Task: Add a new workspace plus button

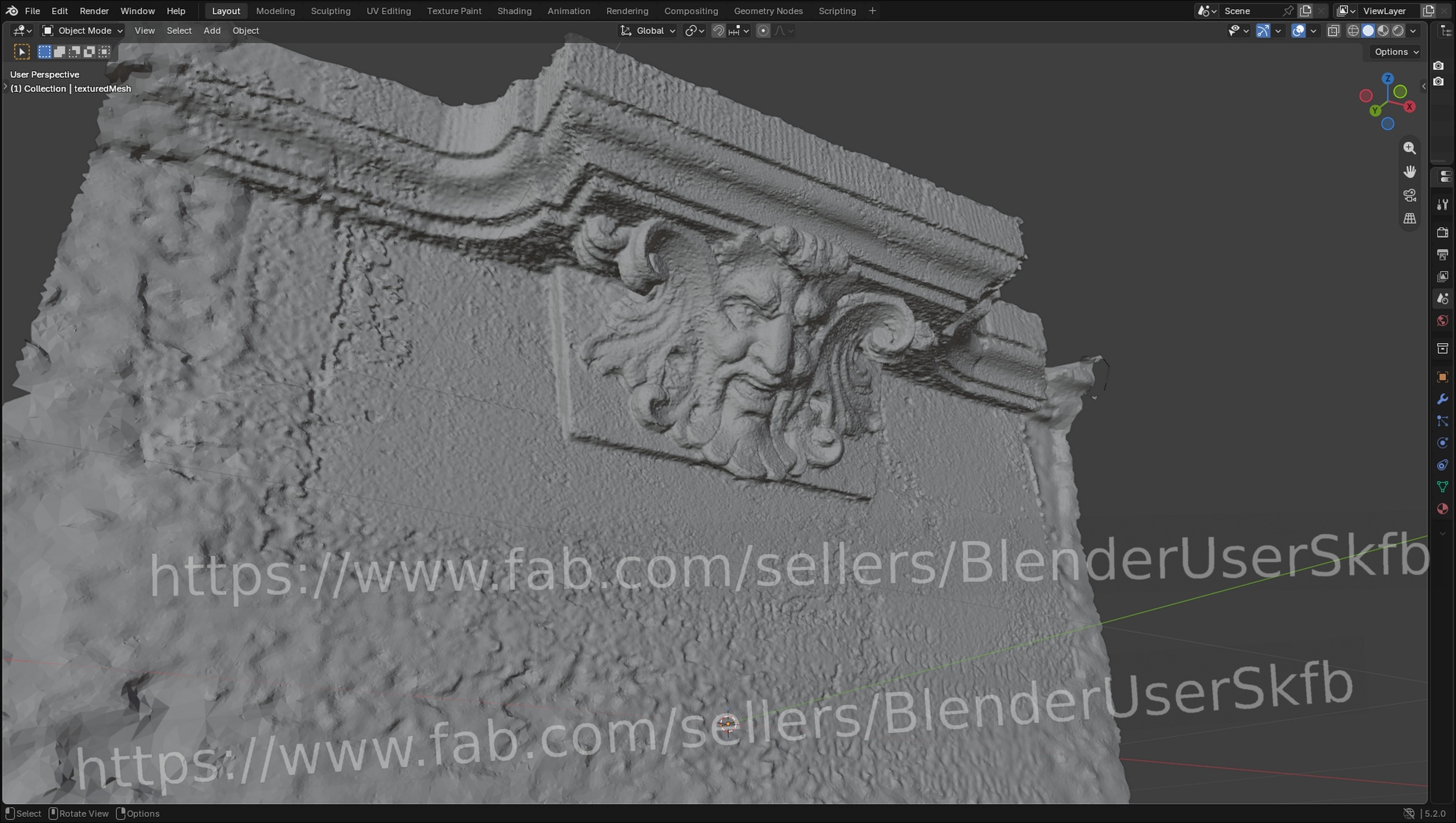Action: point(872,11)
